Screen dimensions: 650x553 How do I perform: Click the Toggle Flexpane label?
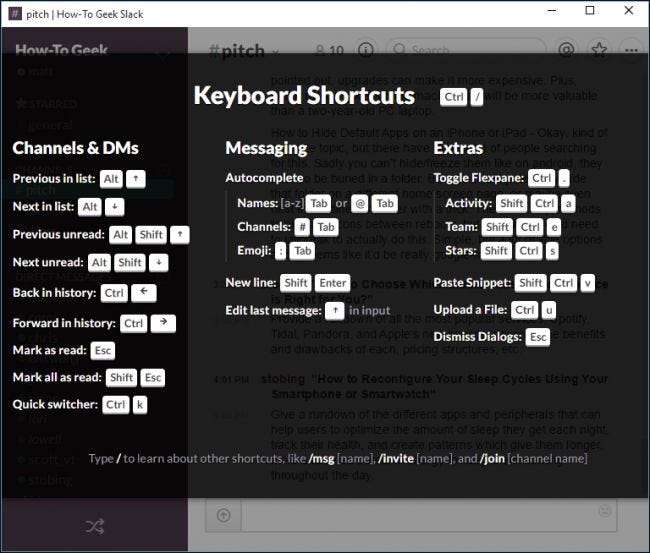pyautogui.click(x=479, y=178)
